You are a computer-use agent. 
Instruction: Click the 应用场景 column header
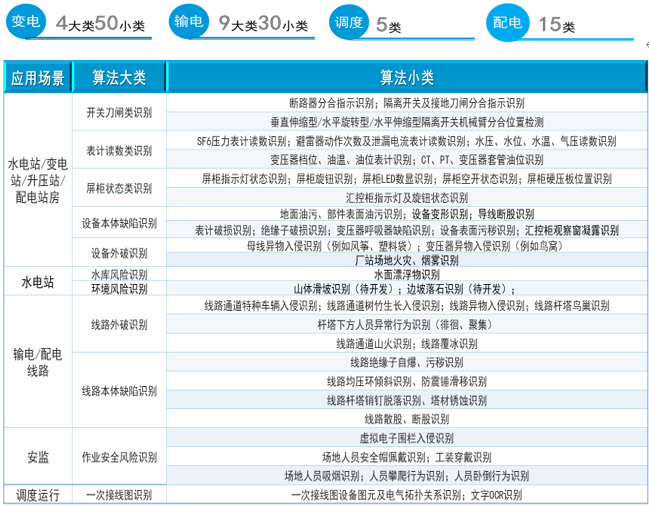point(38,77)
